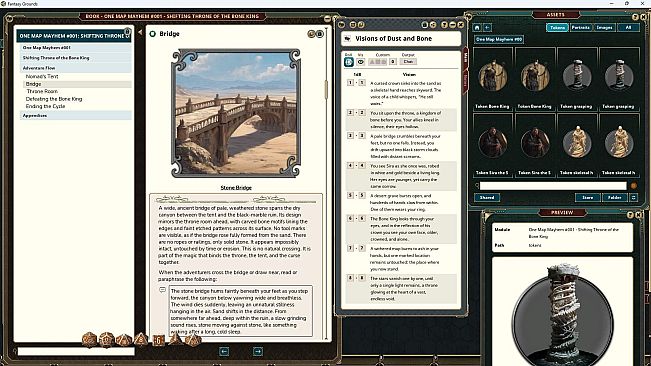
Task: Click the Stone Bridge caption link
Action: pos(236,188)
